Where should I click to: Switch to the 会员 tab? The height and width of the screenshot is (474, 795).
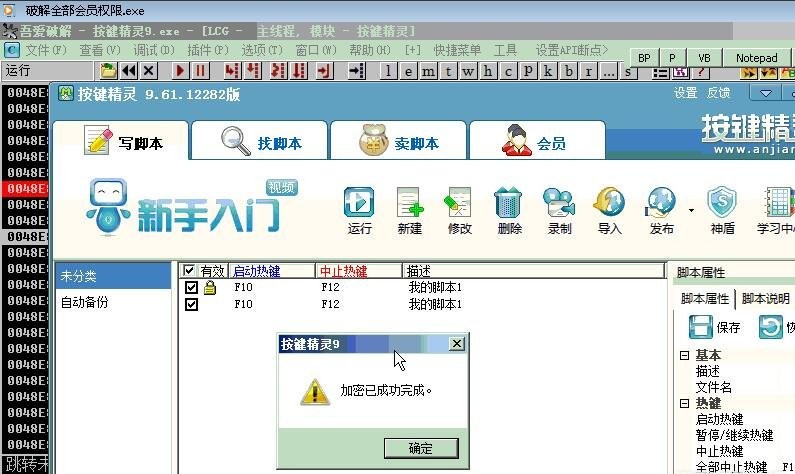pyautogui.click(x=537, y=141)
